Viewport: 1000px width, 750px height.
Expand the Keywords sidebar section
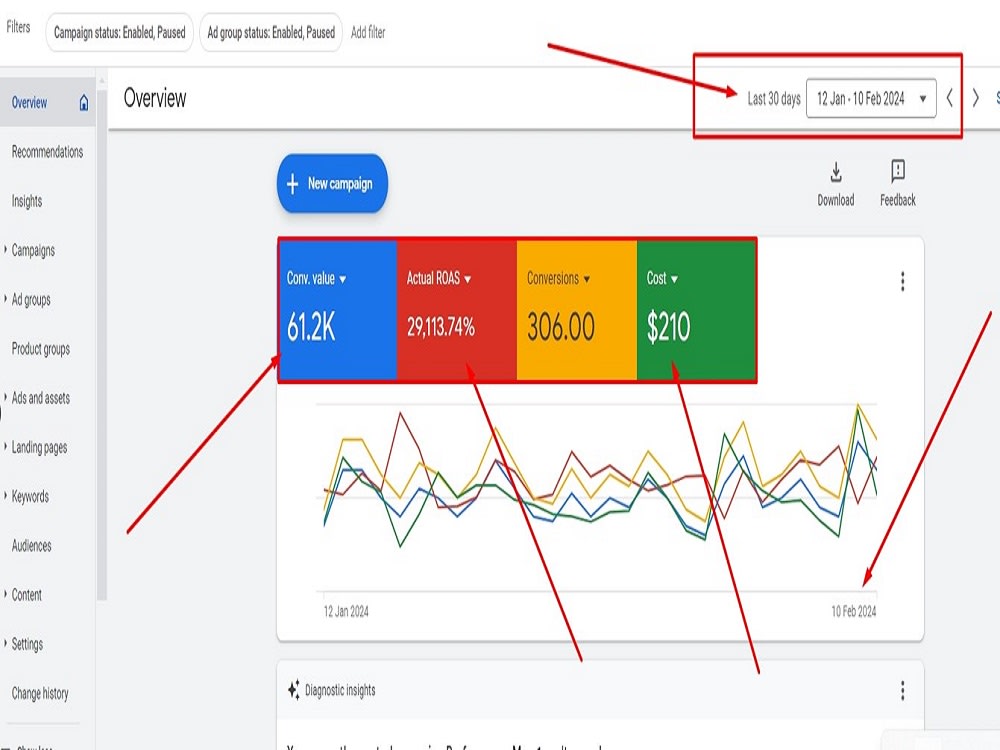5,496
